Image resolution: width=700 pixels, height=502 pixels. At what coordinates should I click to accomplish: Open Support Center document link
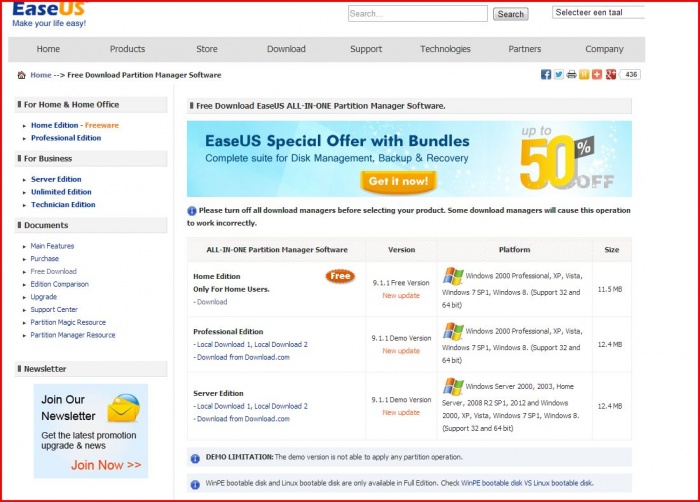tap(54, 310)
